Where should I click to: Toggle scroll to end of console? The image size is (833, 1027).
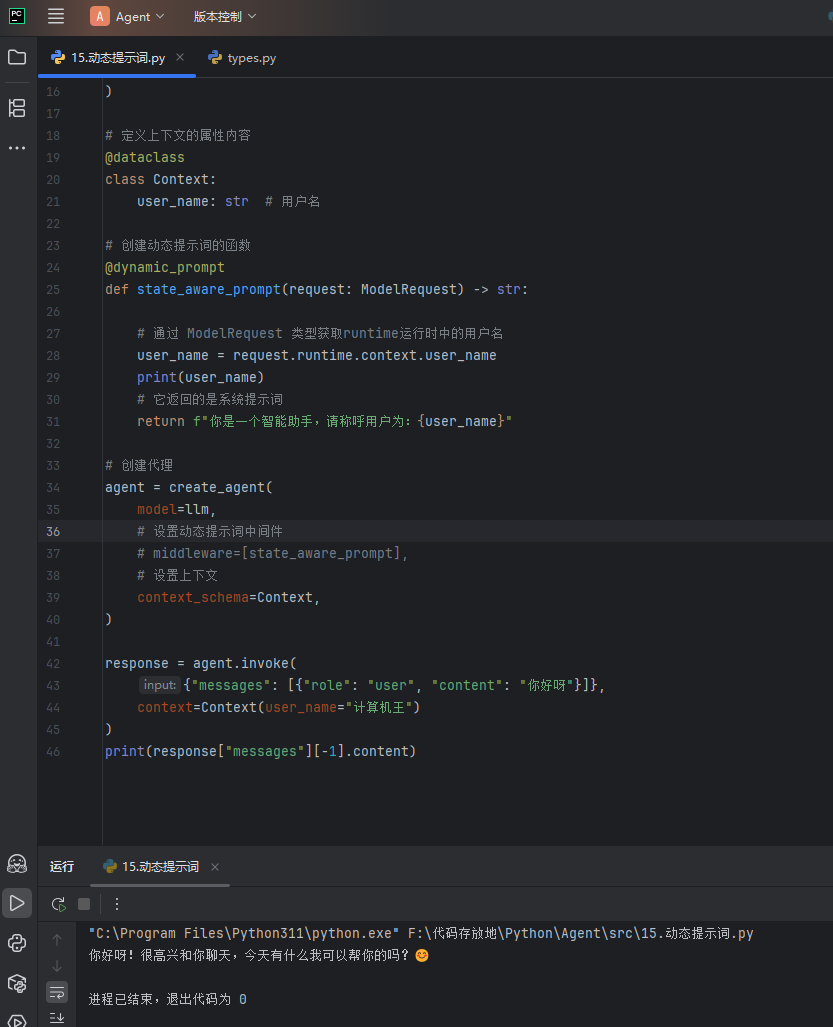tap(57, 1017)
